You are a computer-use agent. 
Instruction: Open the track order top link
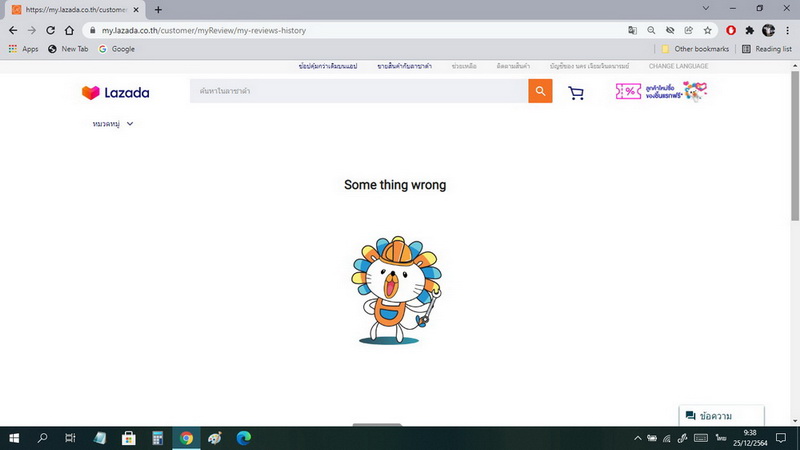(513, 66)
